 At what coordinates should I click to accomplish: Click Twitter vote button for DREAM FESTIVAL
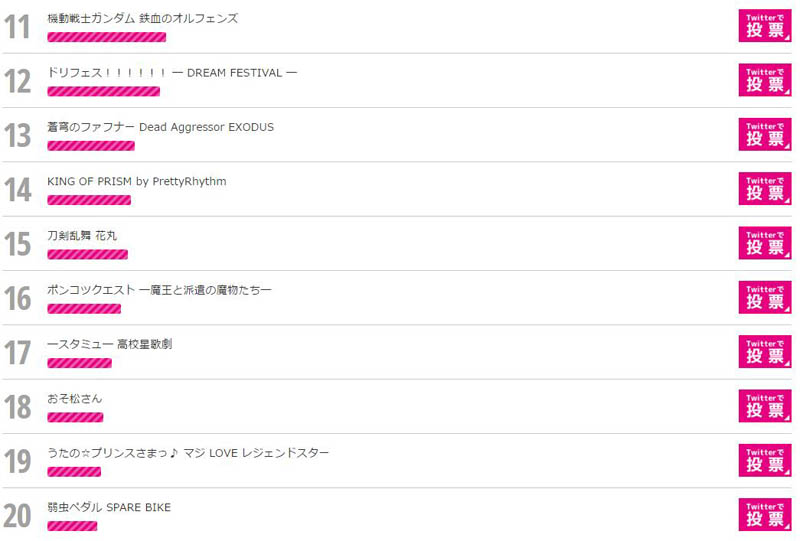[x=765, y=80]
